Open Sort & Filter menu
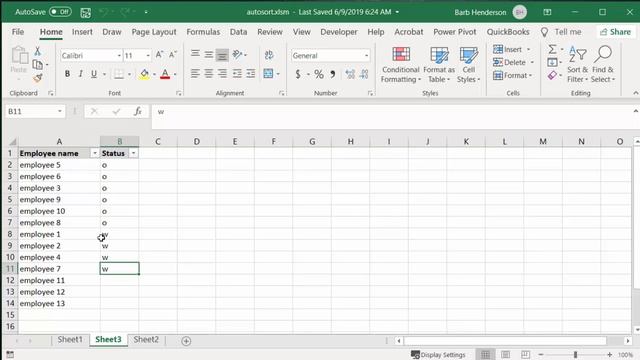Screen dimensions: 640x360 click(578, 65)
